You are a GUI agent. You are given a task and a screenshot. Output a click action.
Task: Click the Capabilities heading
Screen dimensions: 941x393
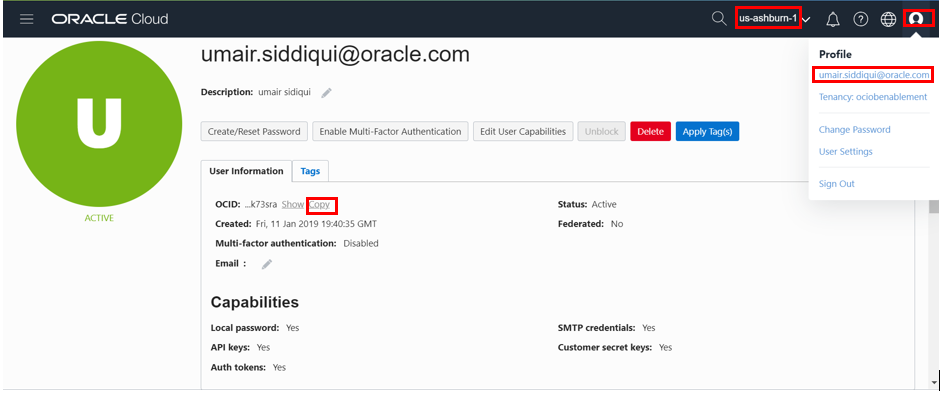[254, 302]
